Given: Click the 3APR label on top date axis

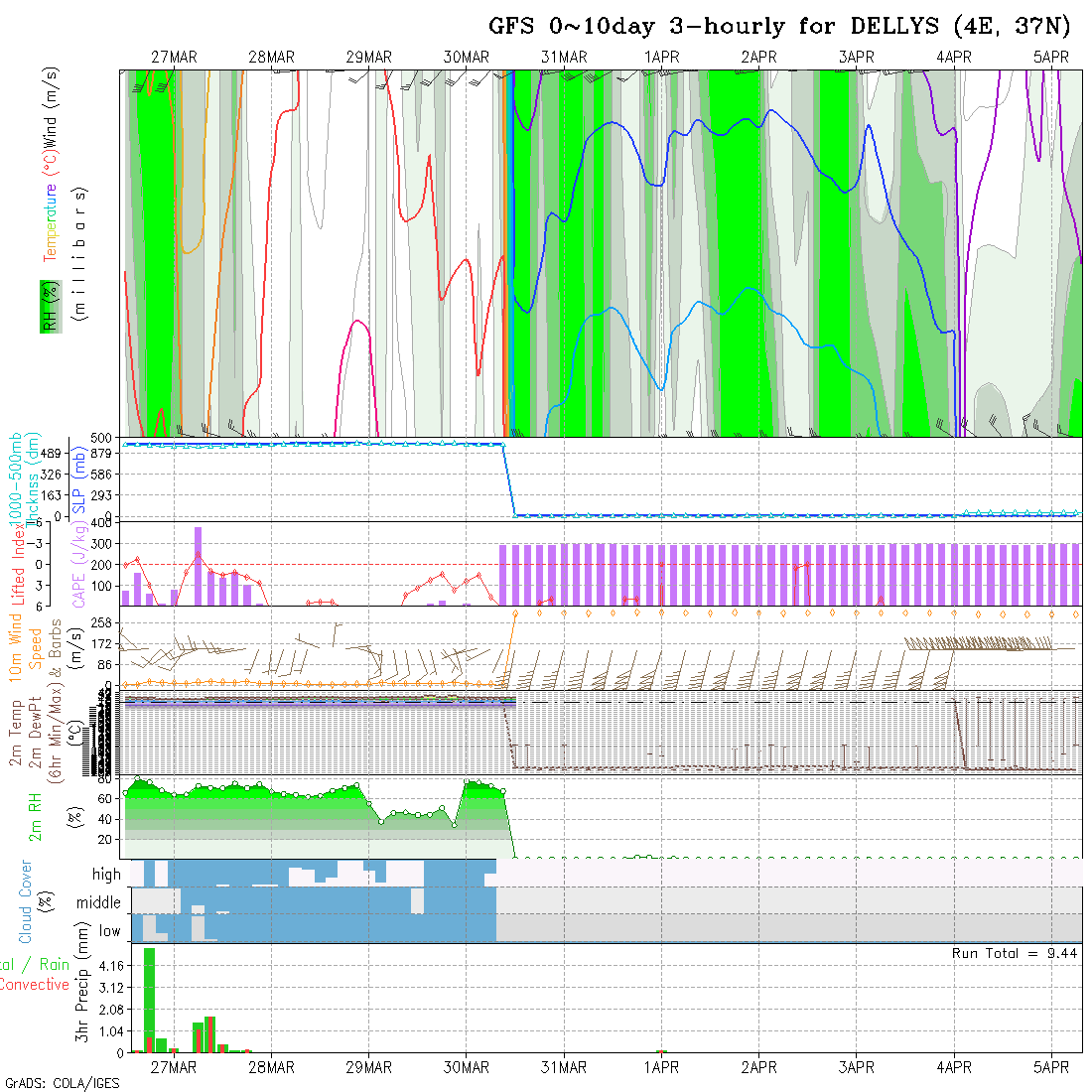Looking at the screenshot, I should (x=856, y=58).
